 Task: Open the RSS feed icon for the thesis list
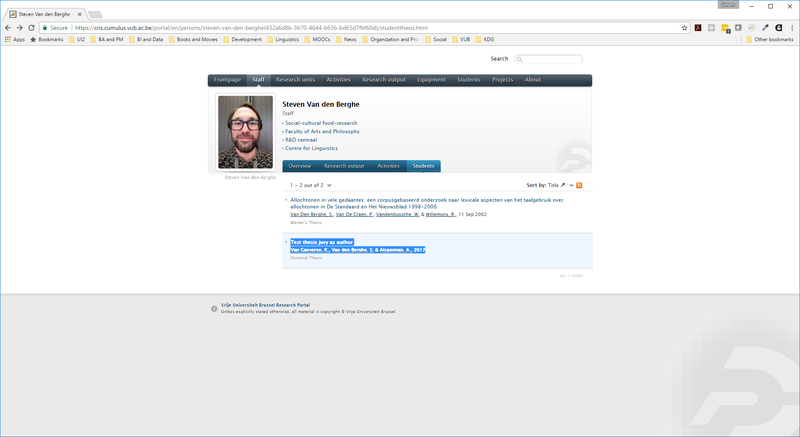(579, 185)
